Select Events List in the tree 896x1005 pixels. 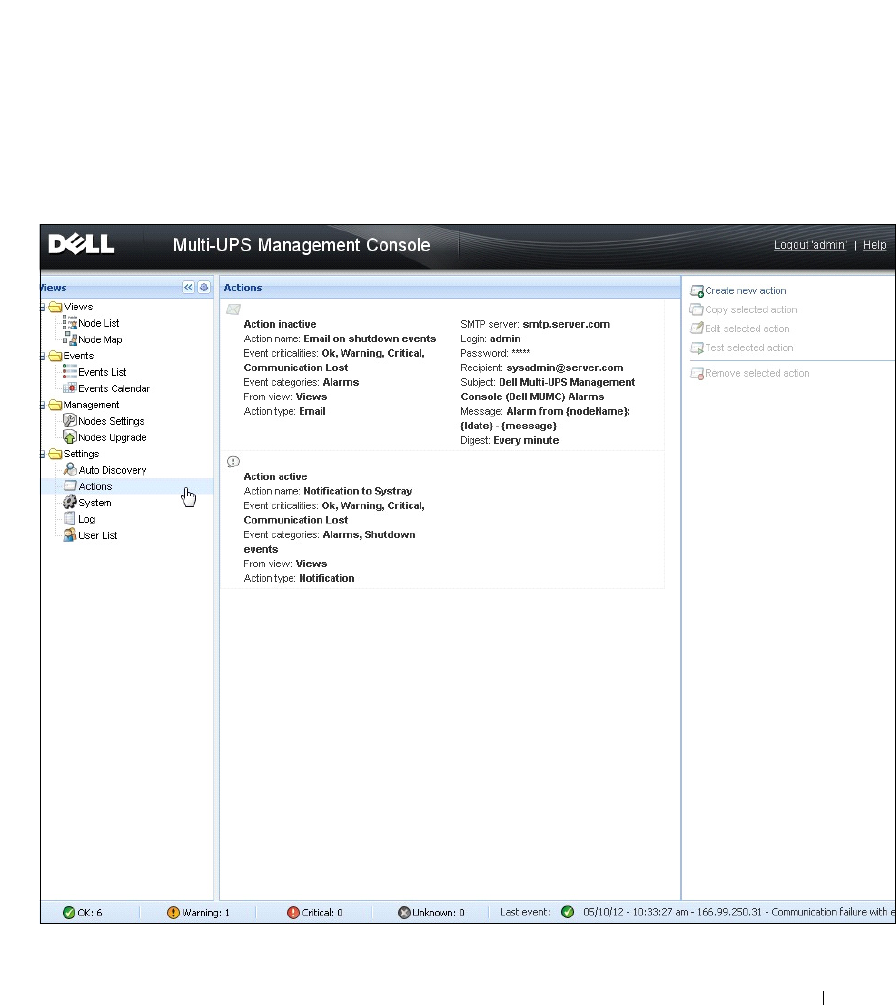click(102, 372)
